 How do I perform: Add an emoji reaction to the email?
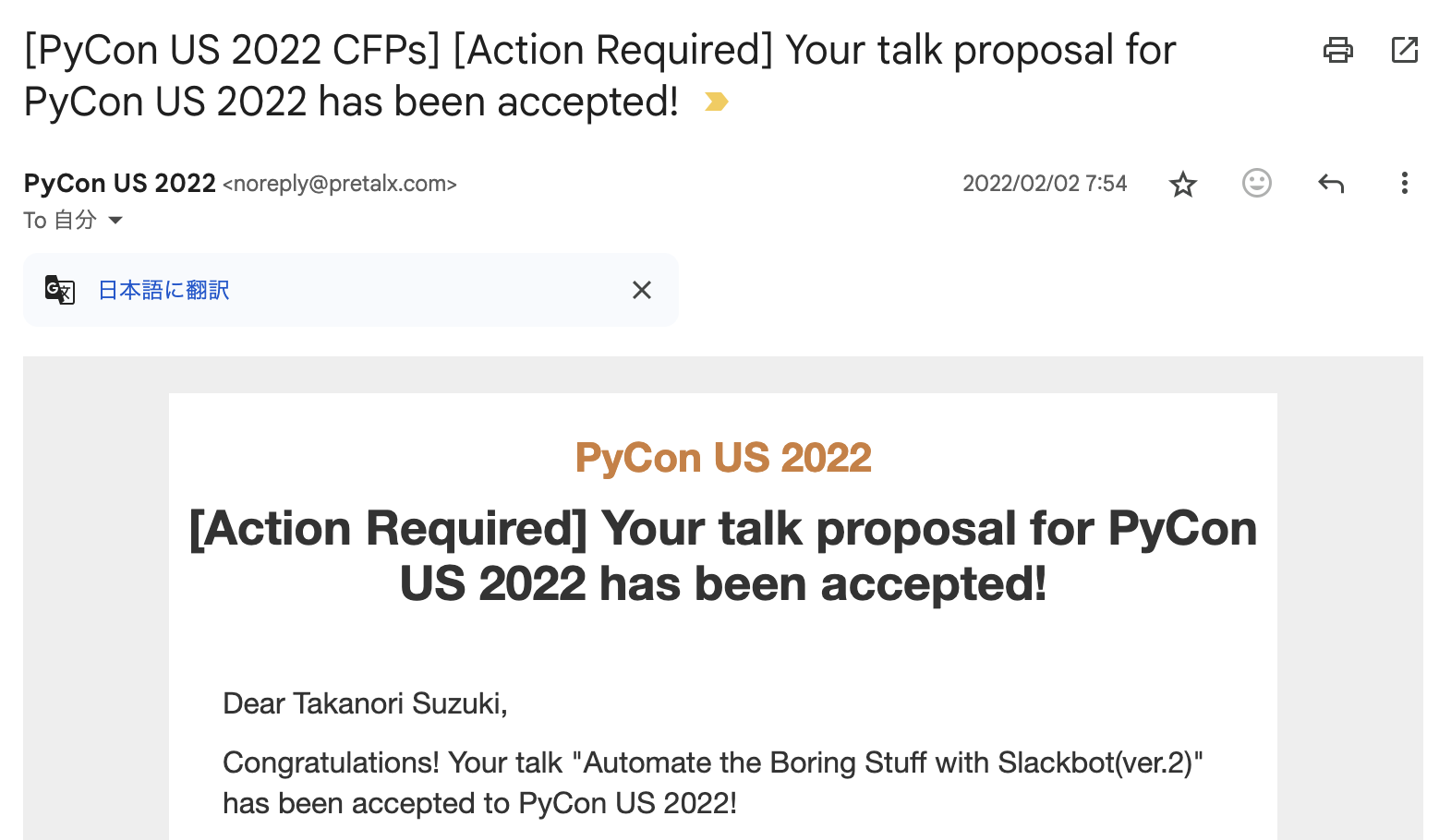[x=1256, y=184]
